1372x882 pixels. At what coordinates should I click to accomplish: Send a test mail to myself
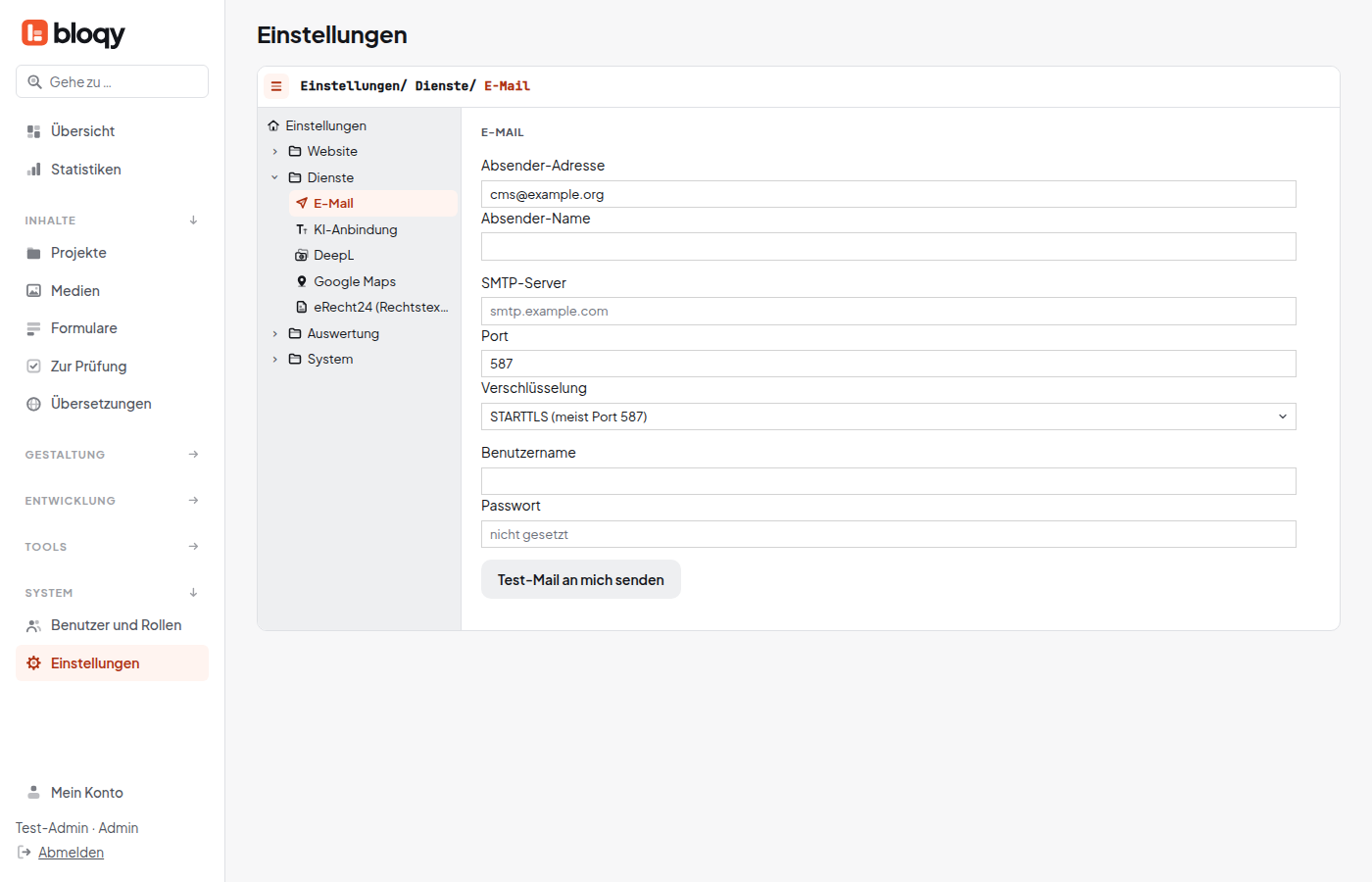point(581,579)
